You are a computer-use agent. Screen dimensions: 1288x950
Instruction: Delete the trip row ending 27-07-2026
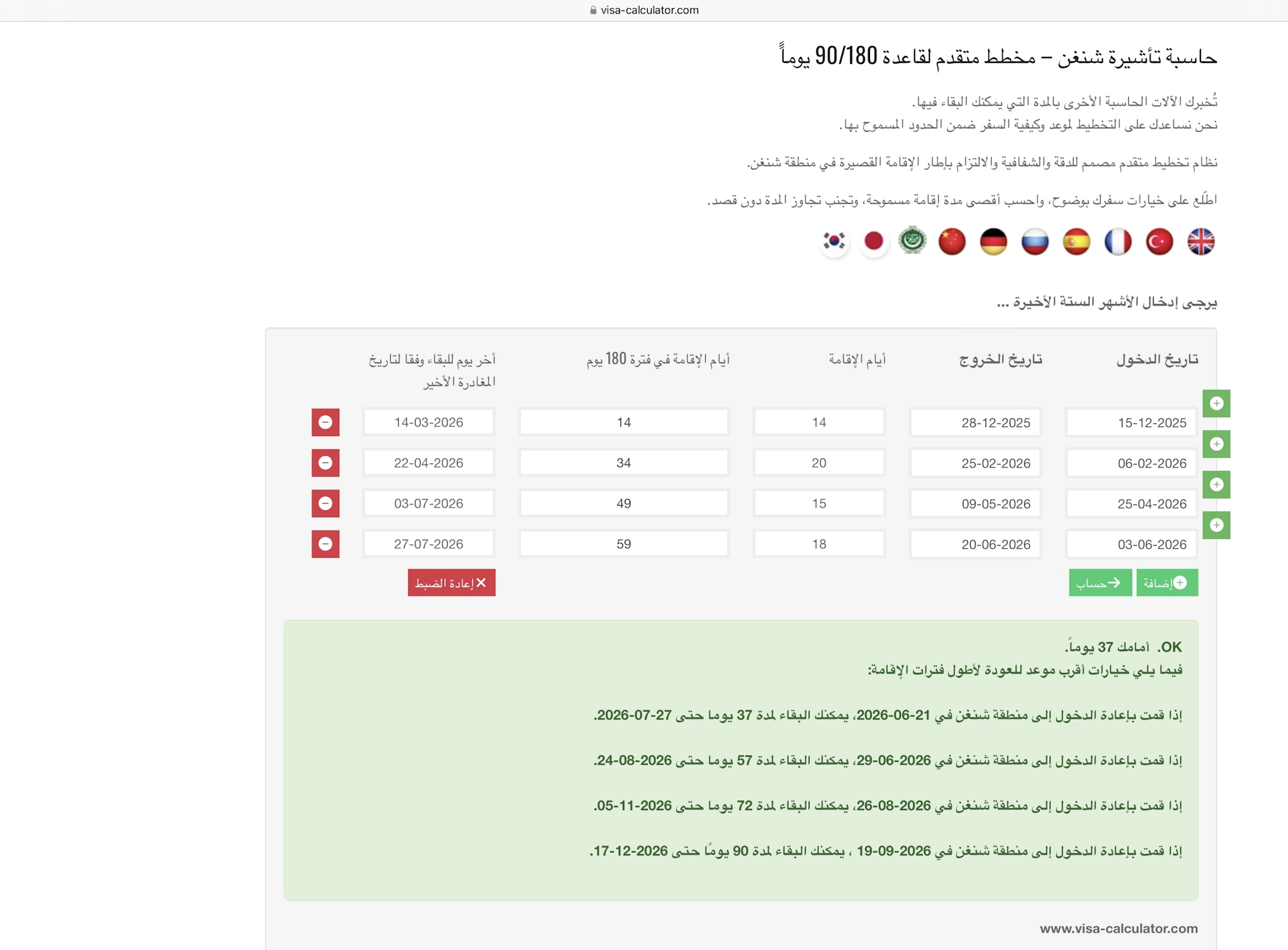pos(325,544)
